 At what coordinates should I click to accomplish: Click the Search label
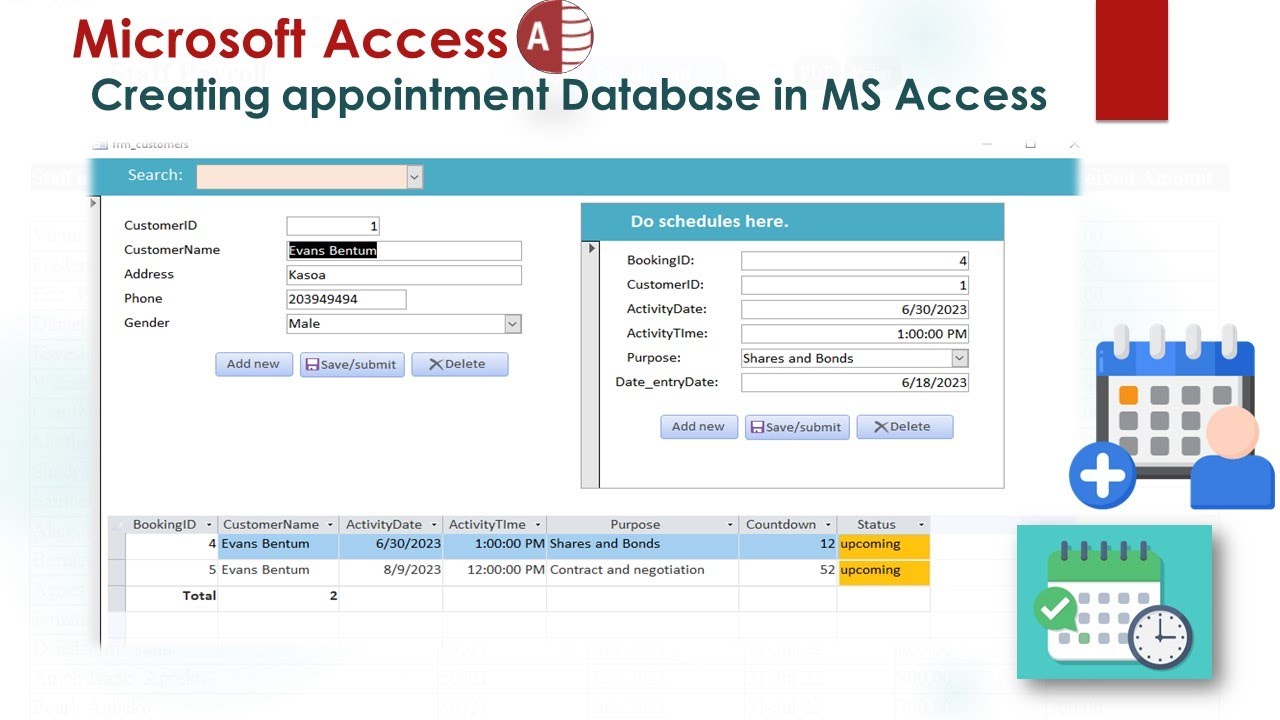155,175
